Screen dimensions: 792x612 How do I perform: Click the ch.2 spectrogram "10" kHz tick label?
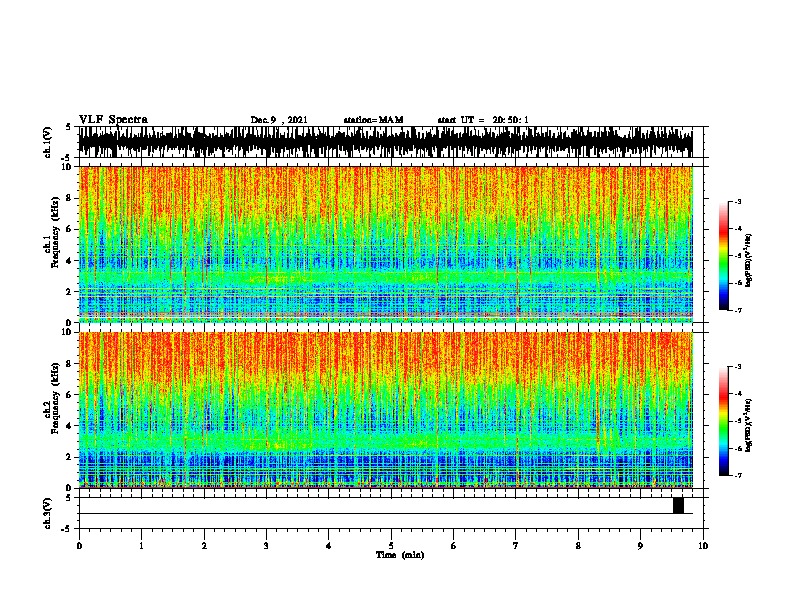[67, 332]
